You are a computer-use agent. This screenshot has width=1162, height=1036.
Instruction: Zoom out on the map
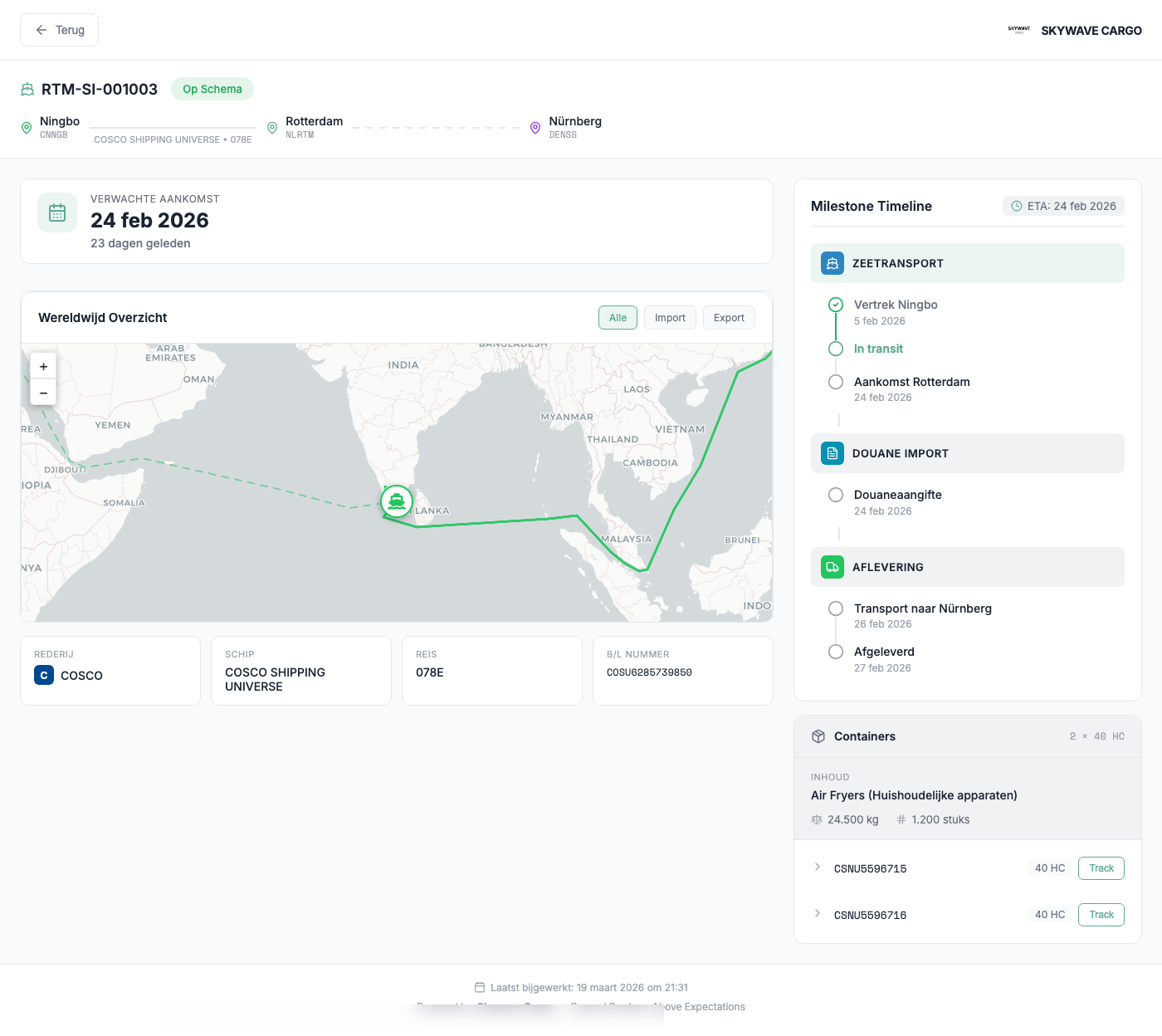pos(43,393)
